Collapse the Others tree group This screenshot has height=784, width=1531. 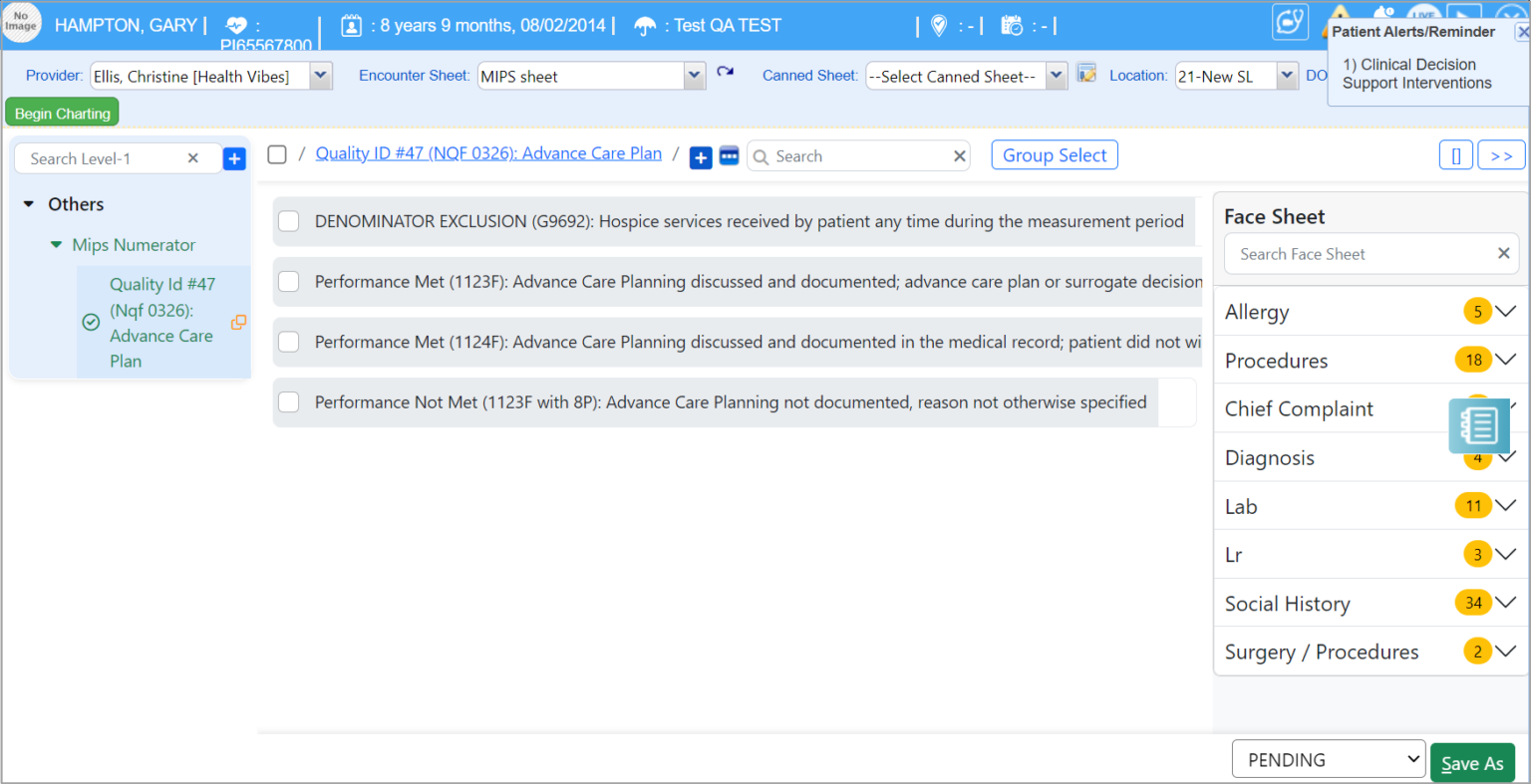click(x=29, y=204)
